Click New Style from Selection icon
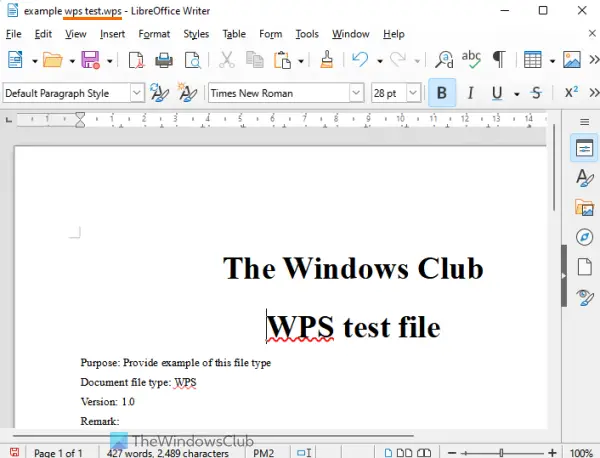 coord(188,93)
